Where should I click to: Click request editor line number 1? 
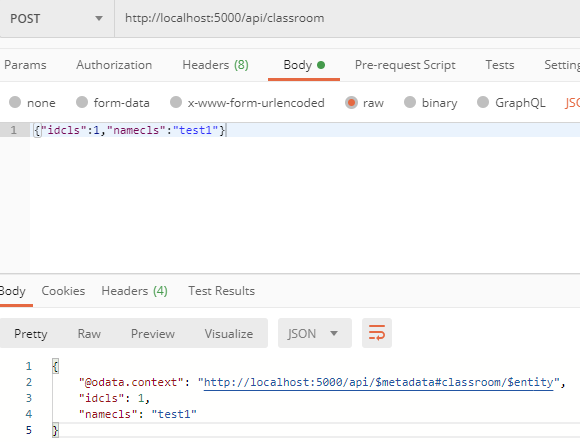(14, 130)
